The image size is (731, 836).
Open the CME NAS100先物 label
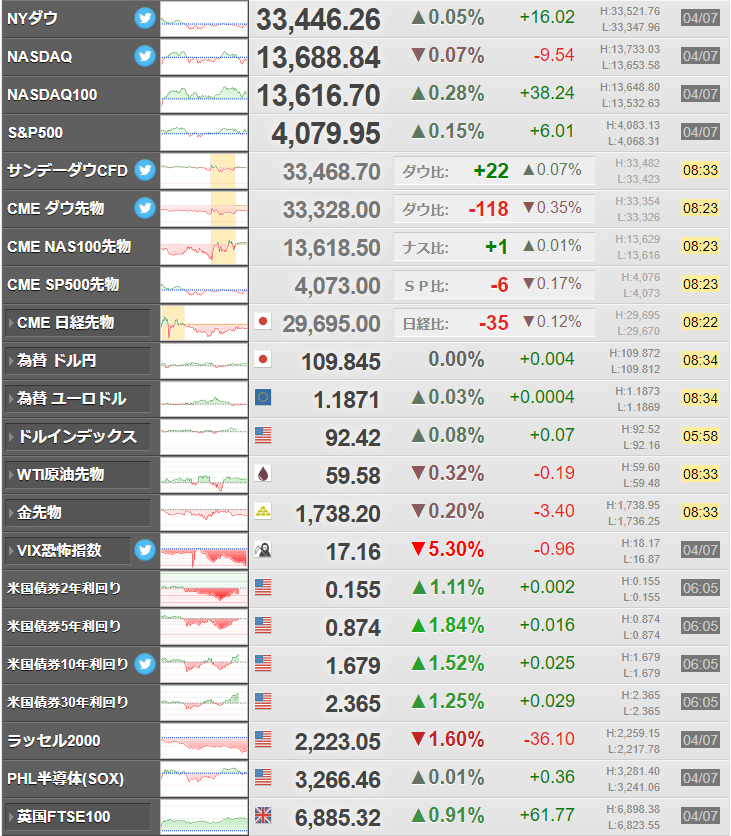coord(69,247)
